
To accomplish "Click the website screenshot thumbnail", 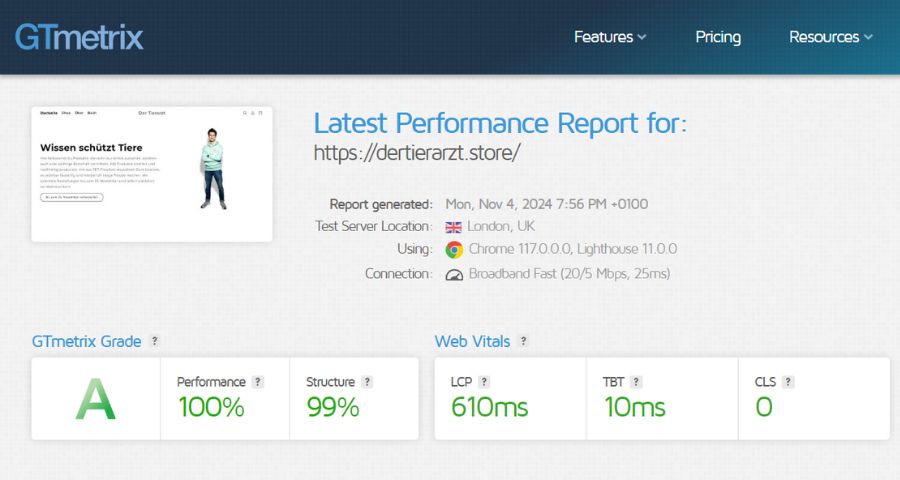I will (152, 174).
